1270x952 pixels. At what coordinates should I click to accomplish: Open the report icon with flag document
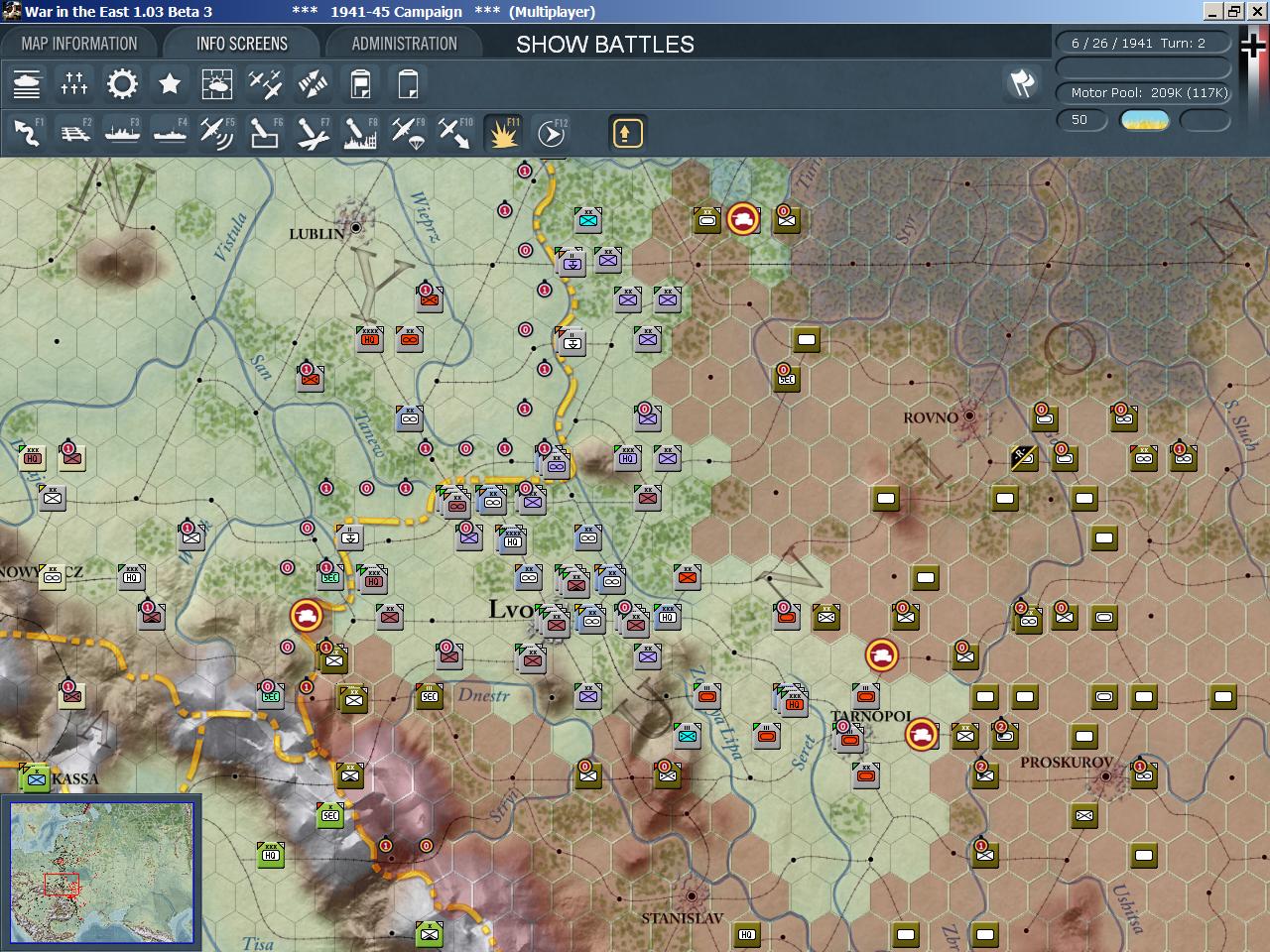(x=360, y=84)
